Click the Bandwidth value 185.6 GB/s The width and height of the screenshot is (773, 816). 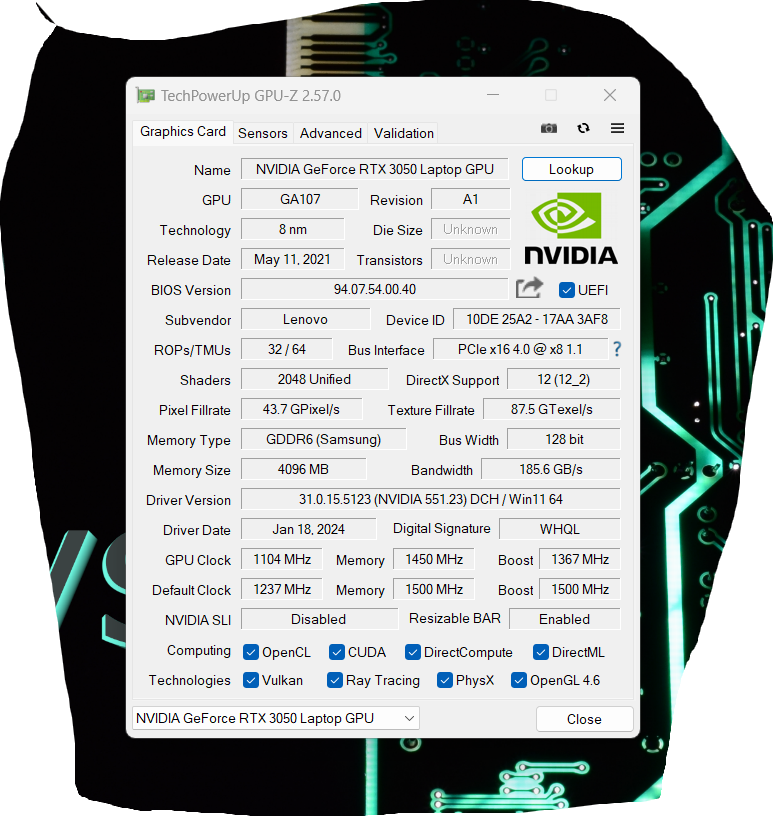551,469
